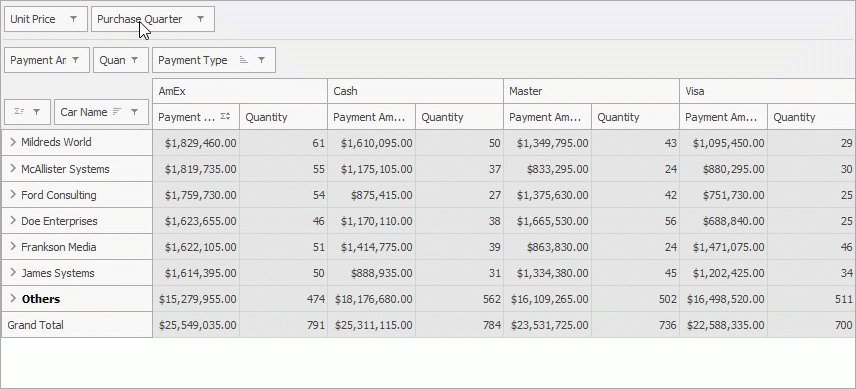Click the Payment Type sort order icon
The height and width of the screenshot is (389, 856).
point(244,60)
